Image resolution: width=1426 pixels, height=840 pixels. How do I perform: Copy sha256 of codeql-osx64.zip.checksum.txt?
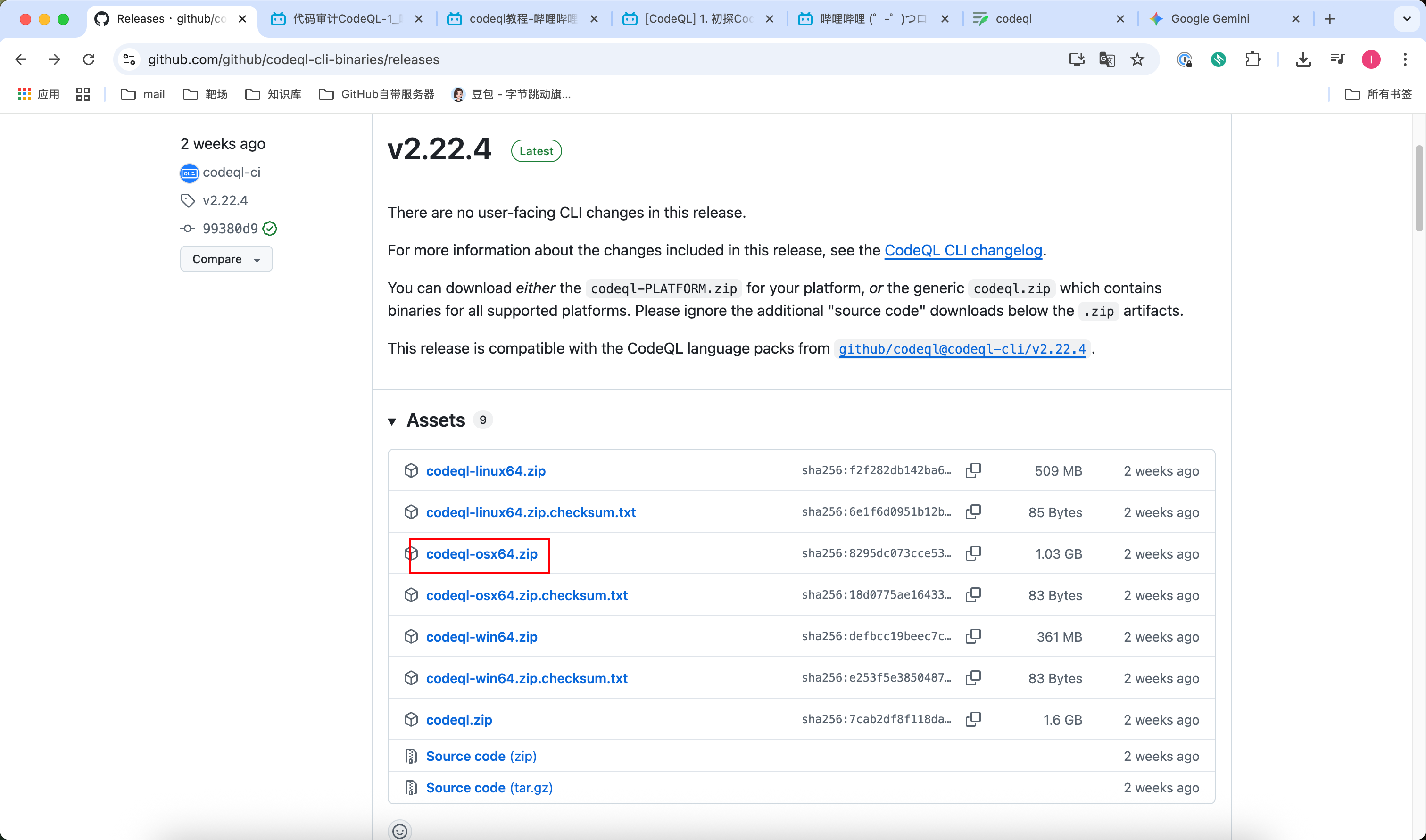point(973,595)
